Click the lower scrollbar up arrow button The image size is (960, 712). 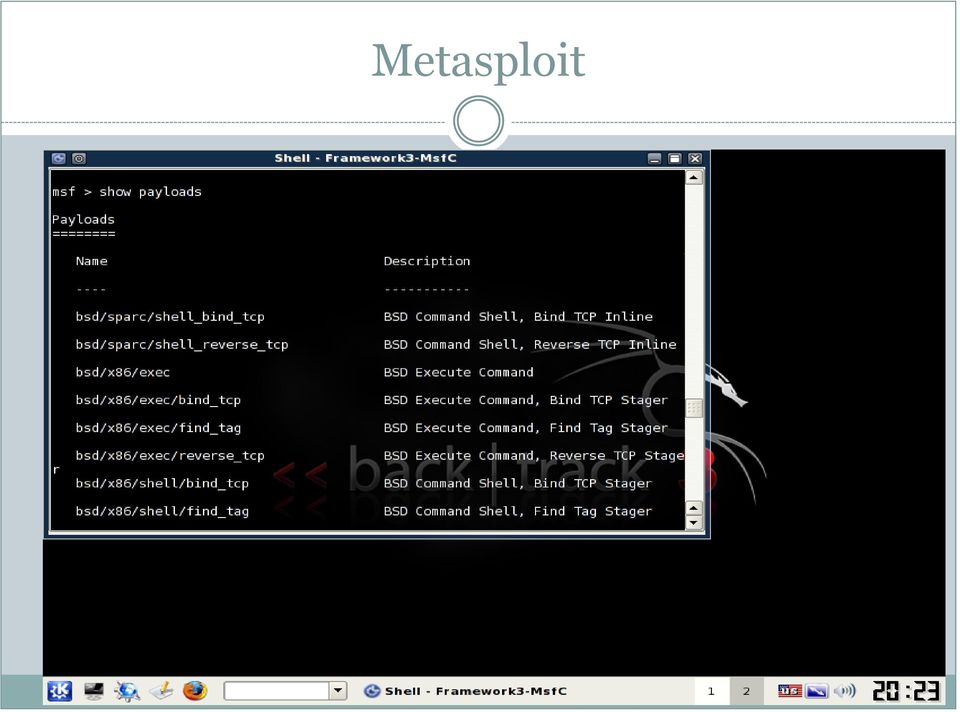point(693,508)
